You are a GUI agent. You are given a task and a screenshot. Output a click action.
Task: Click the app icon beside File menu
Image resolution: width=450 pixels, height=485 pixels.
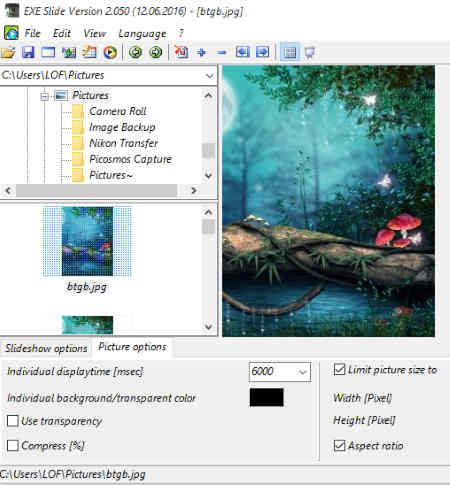[11, 33]
